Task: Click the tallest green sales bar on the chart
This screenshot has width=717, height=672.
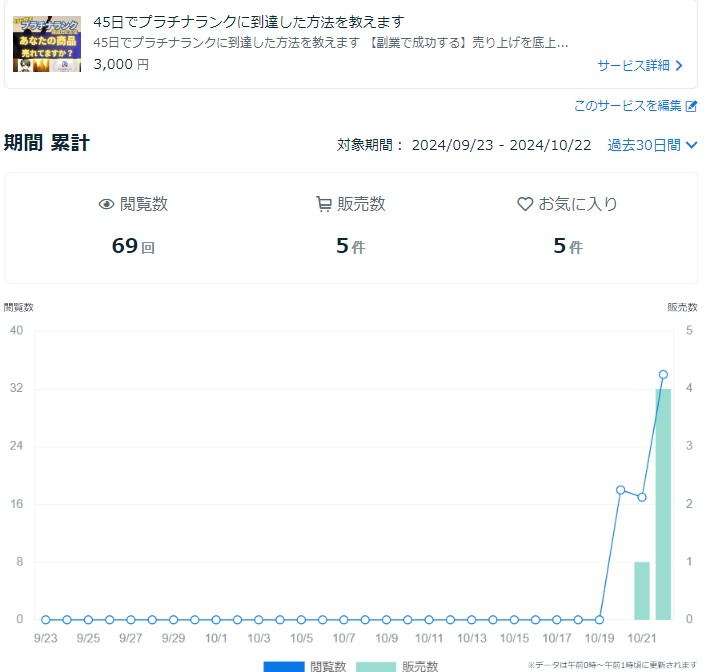Action: tap(663, 505)
